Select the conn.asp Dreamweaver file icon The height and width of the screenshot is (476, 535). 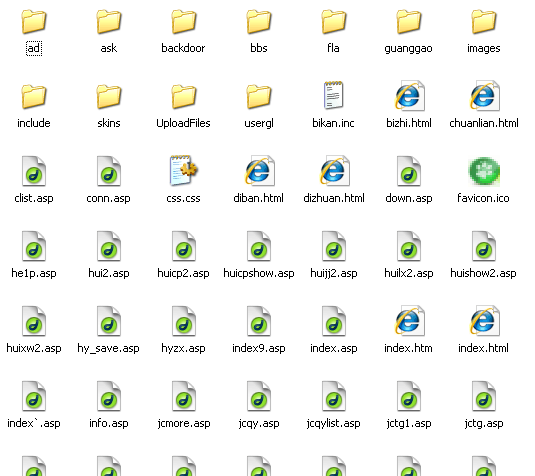click(109, 171)
